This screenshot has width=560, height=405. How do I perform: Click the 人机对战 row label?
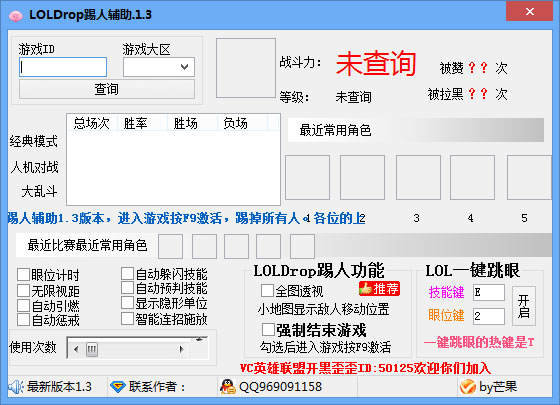pyautogui.click(x=34, y=167)
